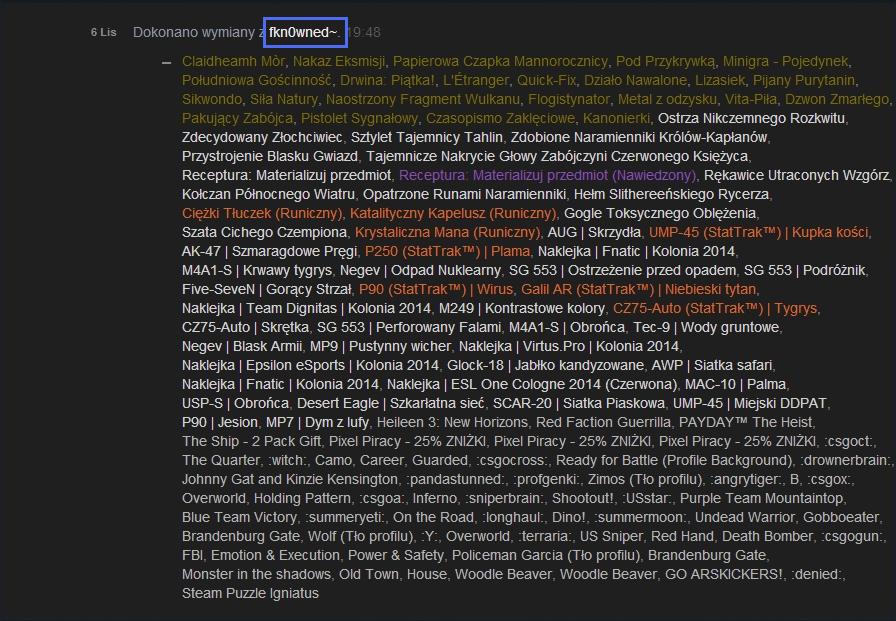Open Zdobione Naramienniki Królów-Kapłanów

point(639,137)
